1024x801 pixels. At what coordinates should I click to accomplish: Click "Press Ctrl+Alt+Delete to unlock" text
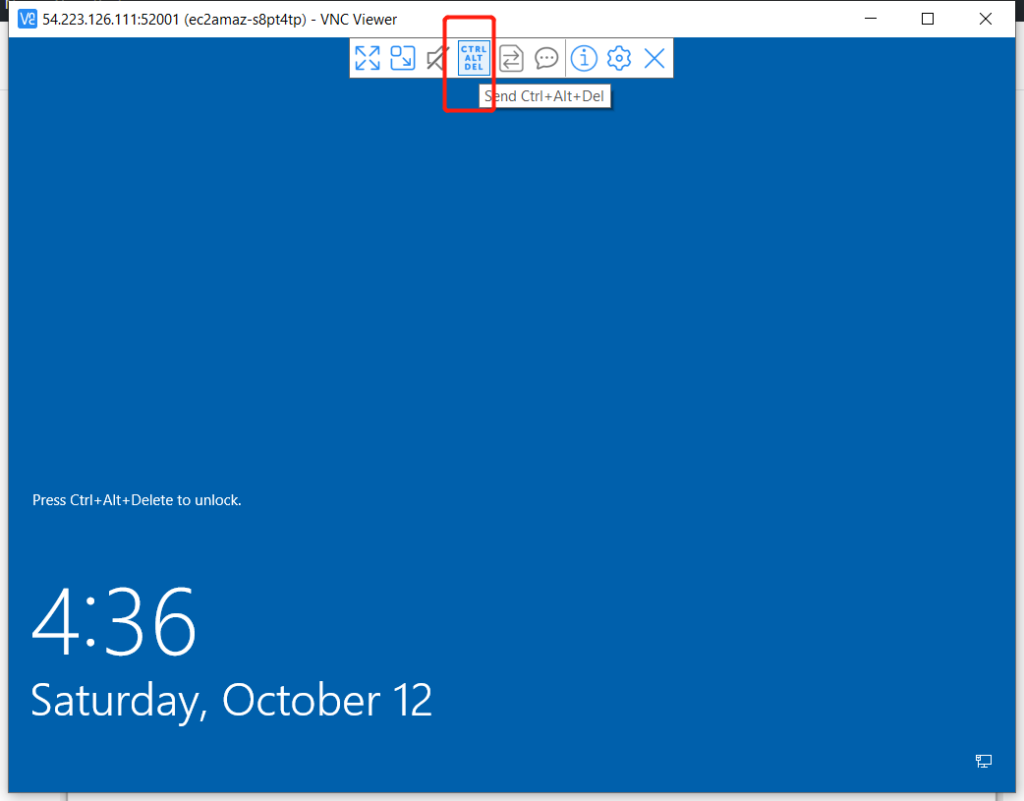pos(137,500)
